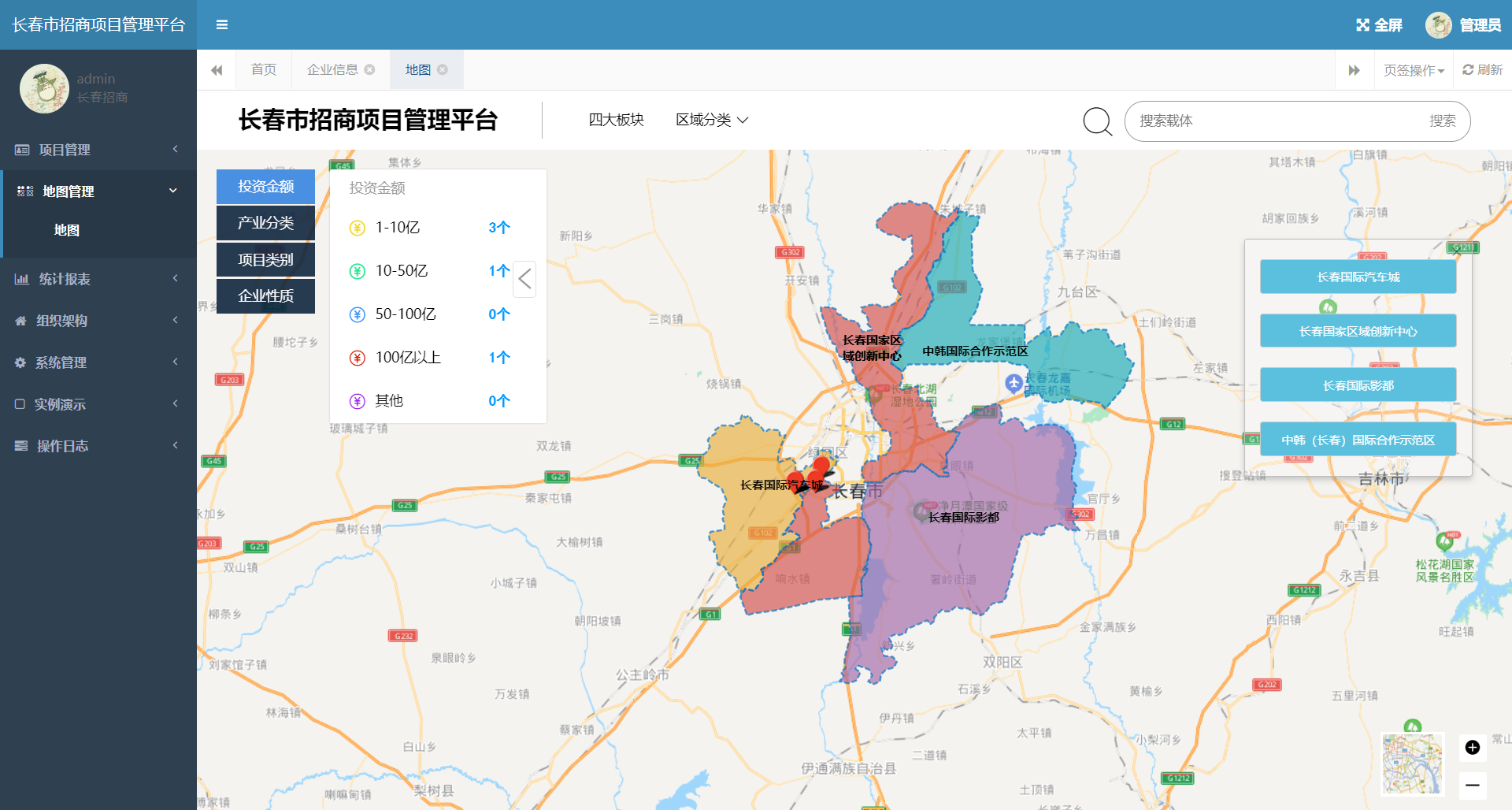Click the 1个 count for 100亿以上

click(x=499, y=358)
